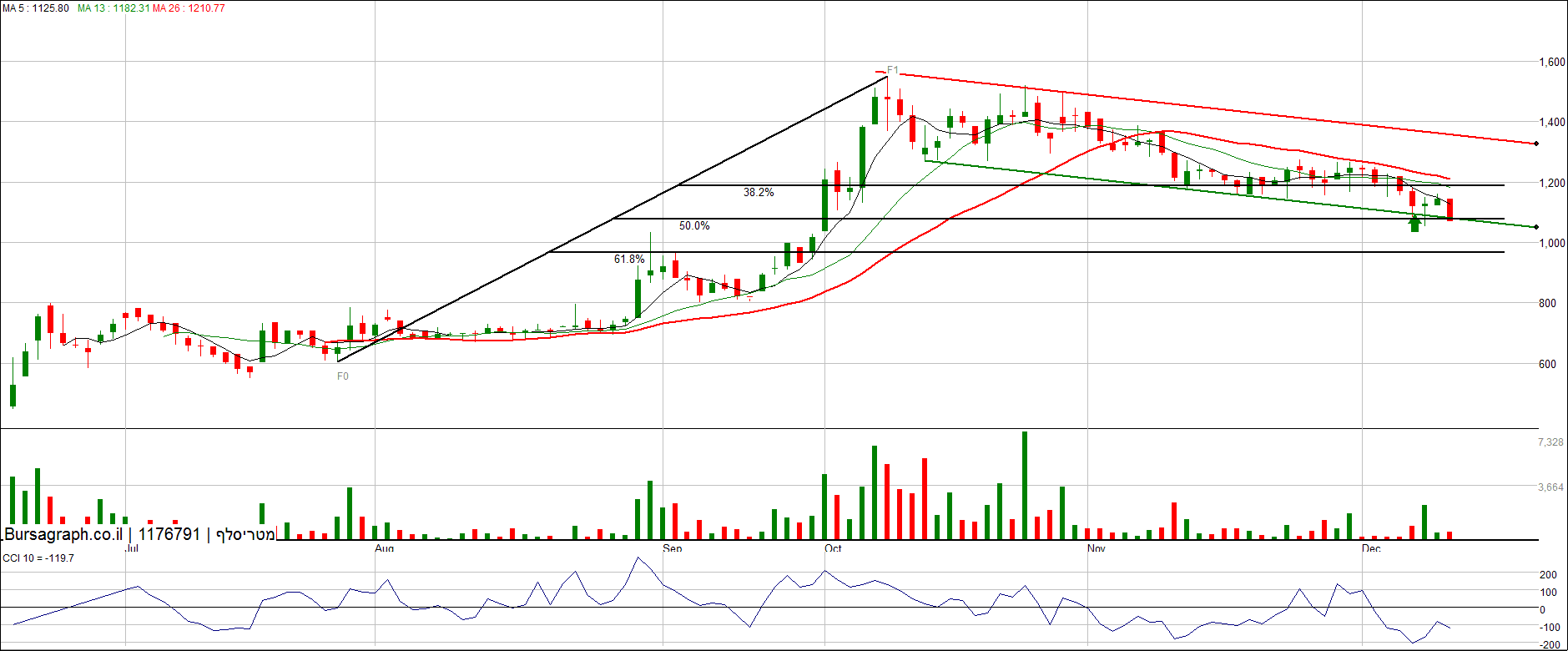This screenshot has width=1568, height=651.
Task: Select the F1 Fibonacci anchor label
Action: [892, 70]
